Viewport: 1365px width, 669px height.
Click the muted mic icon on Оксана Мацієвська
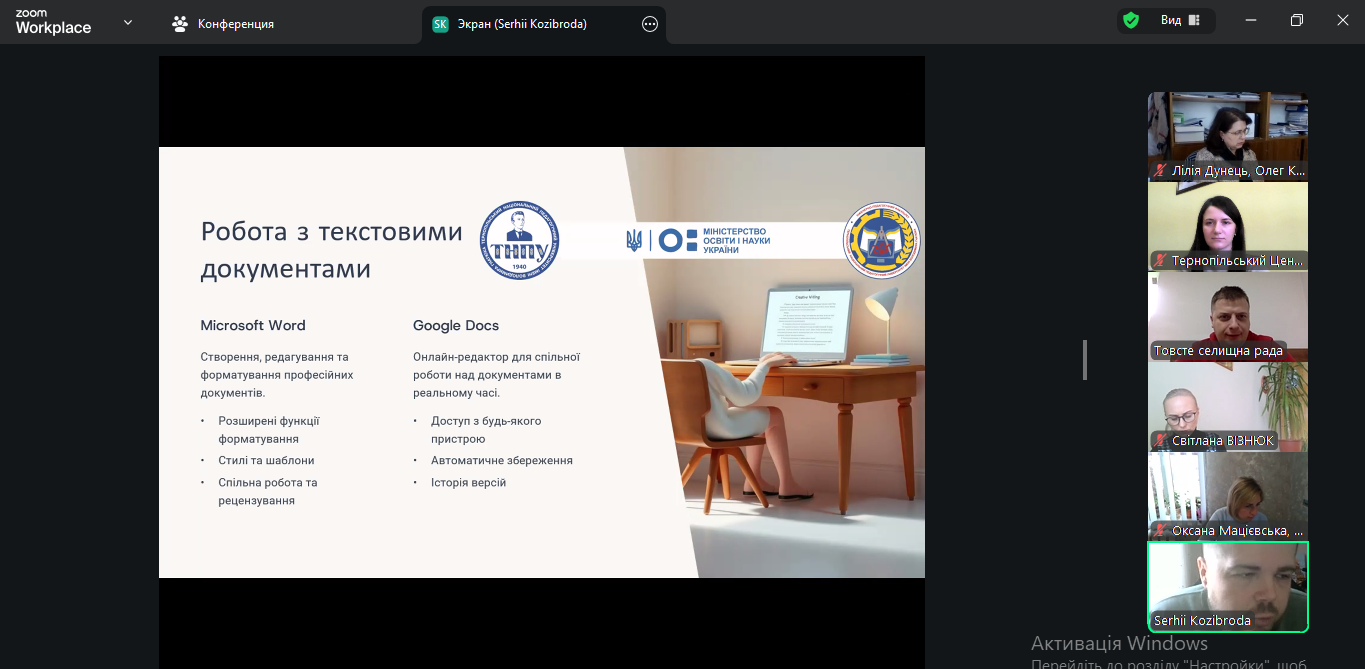(1161, 531)
